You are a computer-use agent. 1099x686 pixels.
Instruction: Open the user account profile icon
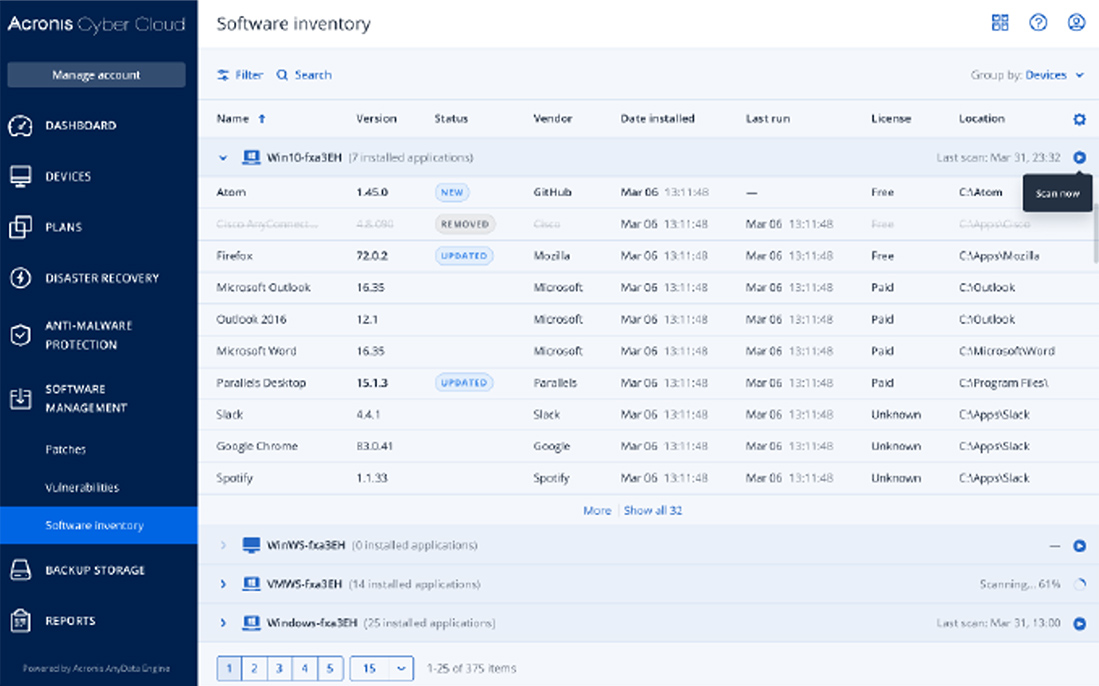[x=1076, y=22]
